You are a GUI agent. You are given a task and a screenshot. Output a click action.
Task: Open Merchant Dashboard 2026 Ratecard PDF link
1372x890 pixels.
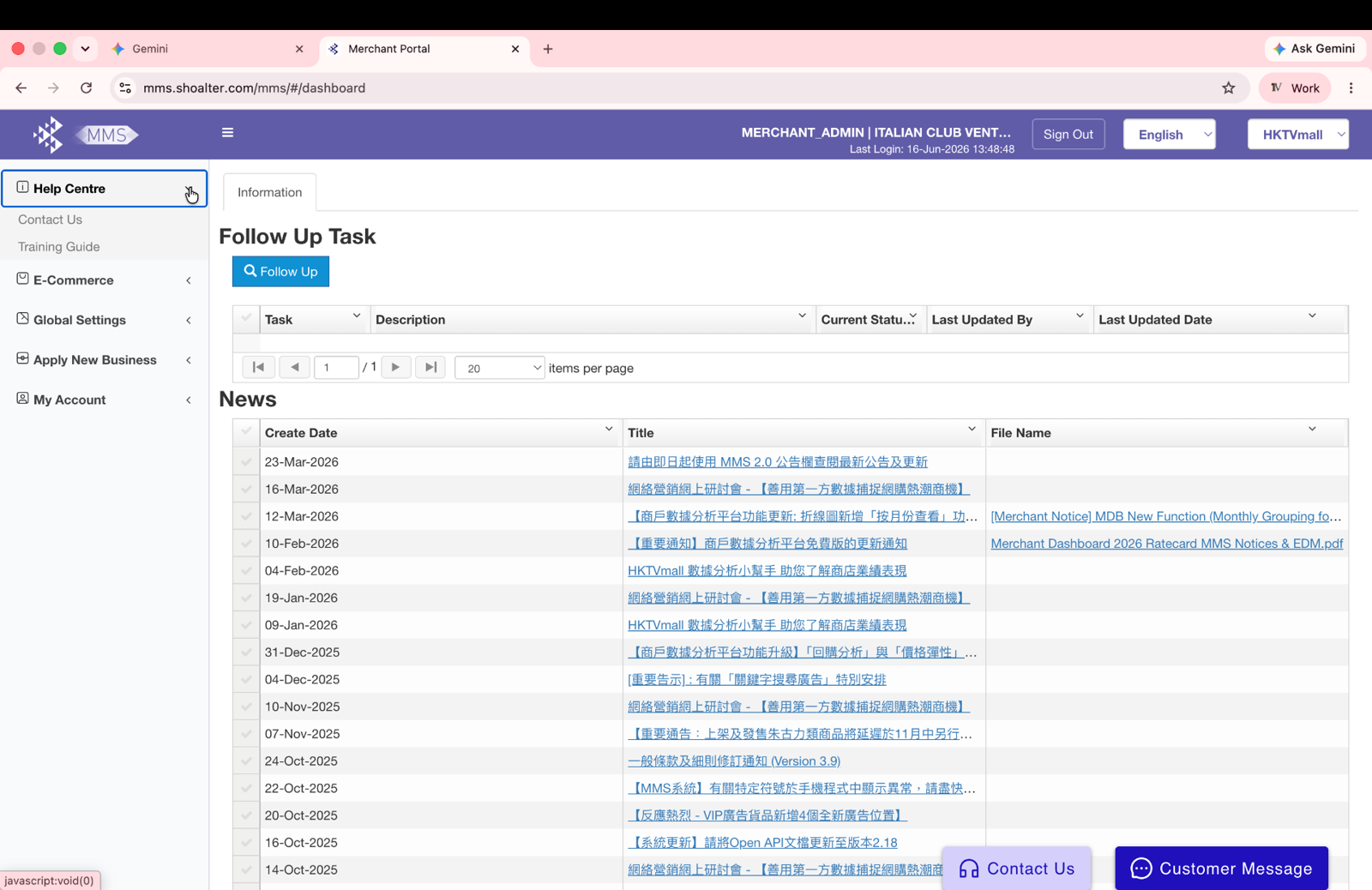click(1166, 544)
